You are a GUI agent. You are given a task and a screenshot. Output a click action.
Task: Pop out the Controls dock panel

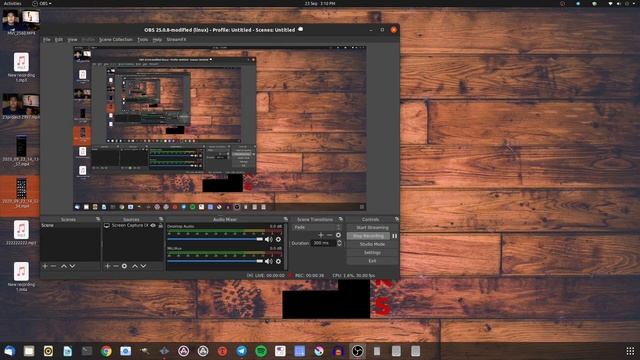(396, 219)
